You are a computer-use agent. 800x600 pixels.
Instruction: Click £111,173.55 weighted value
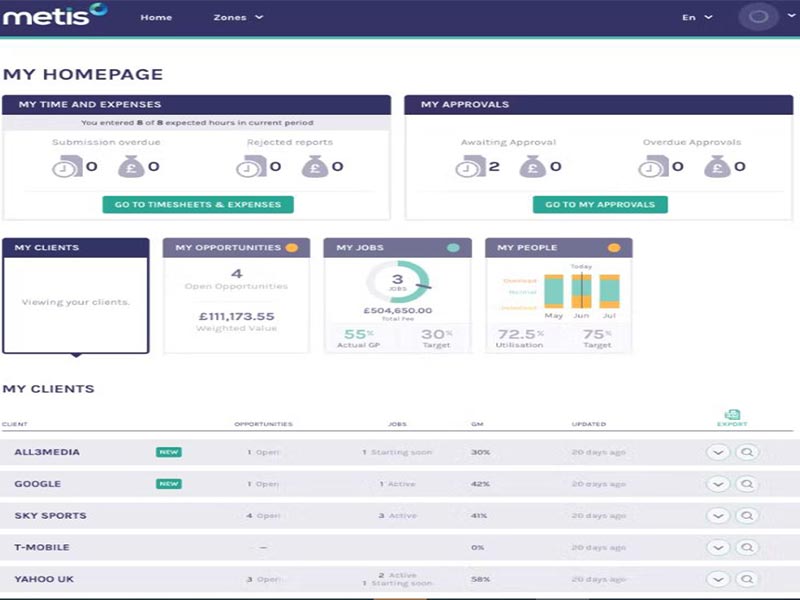click(236, 316)
